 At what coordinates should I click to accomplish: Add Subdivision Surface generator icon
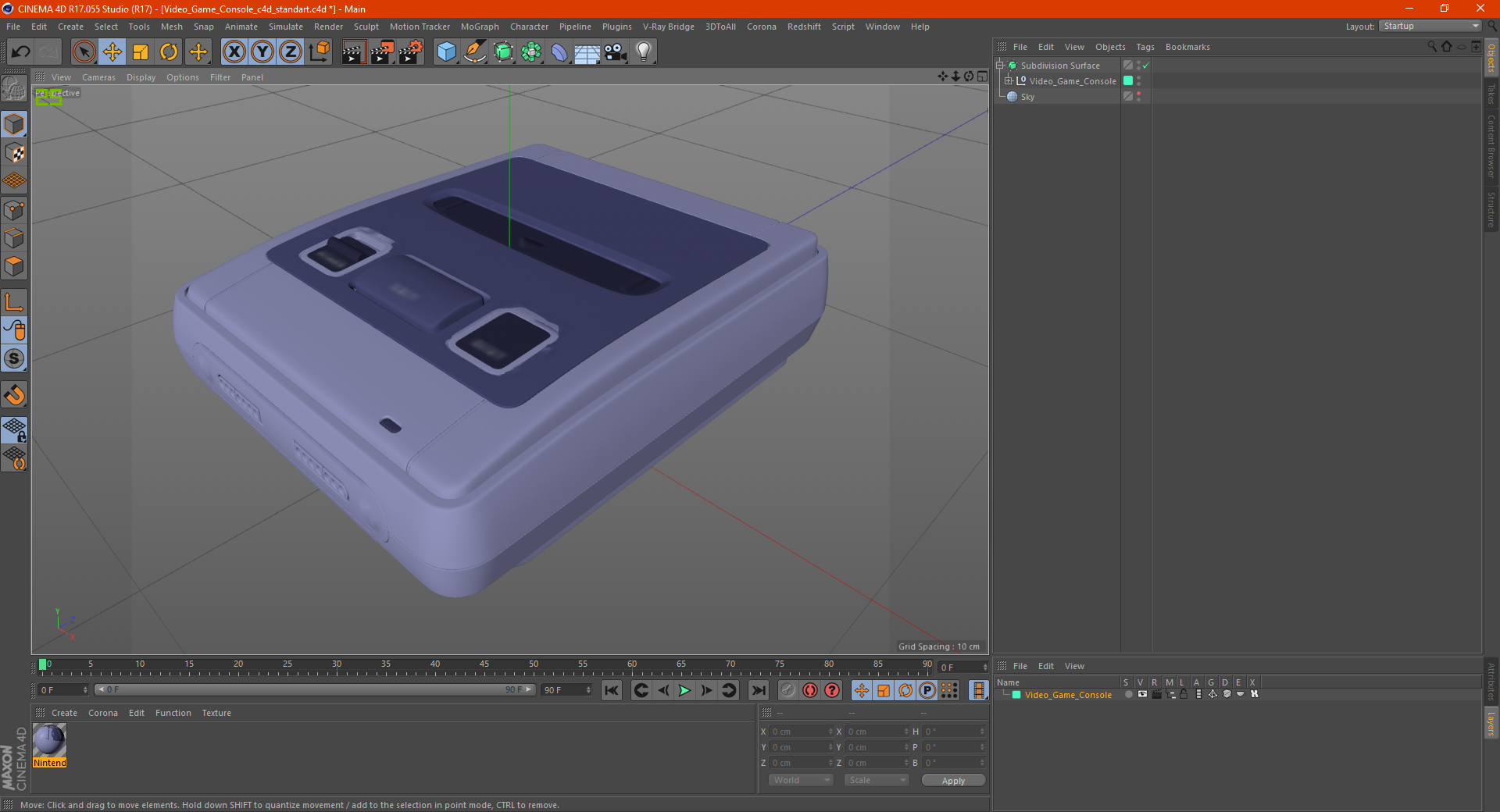[503, 52]
